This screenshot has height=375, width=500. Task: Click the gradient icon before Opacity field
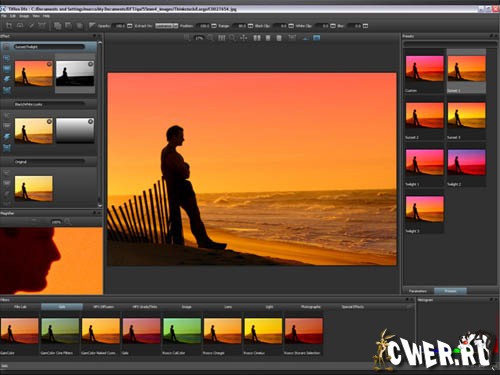(x=92, y=25)
